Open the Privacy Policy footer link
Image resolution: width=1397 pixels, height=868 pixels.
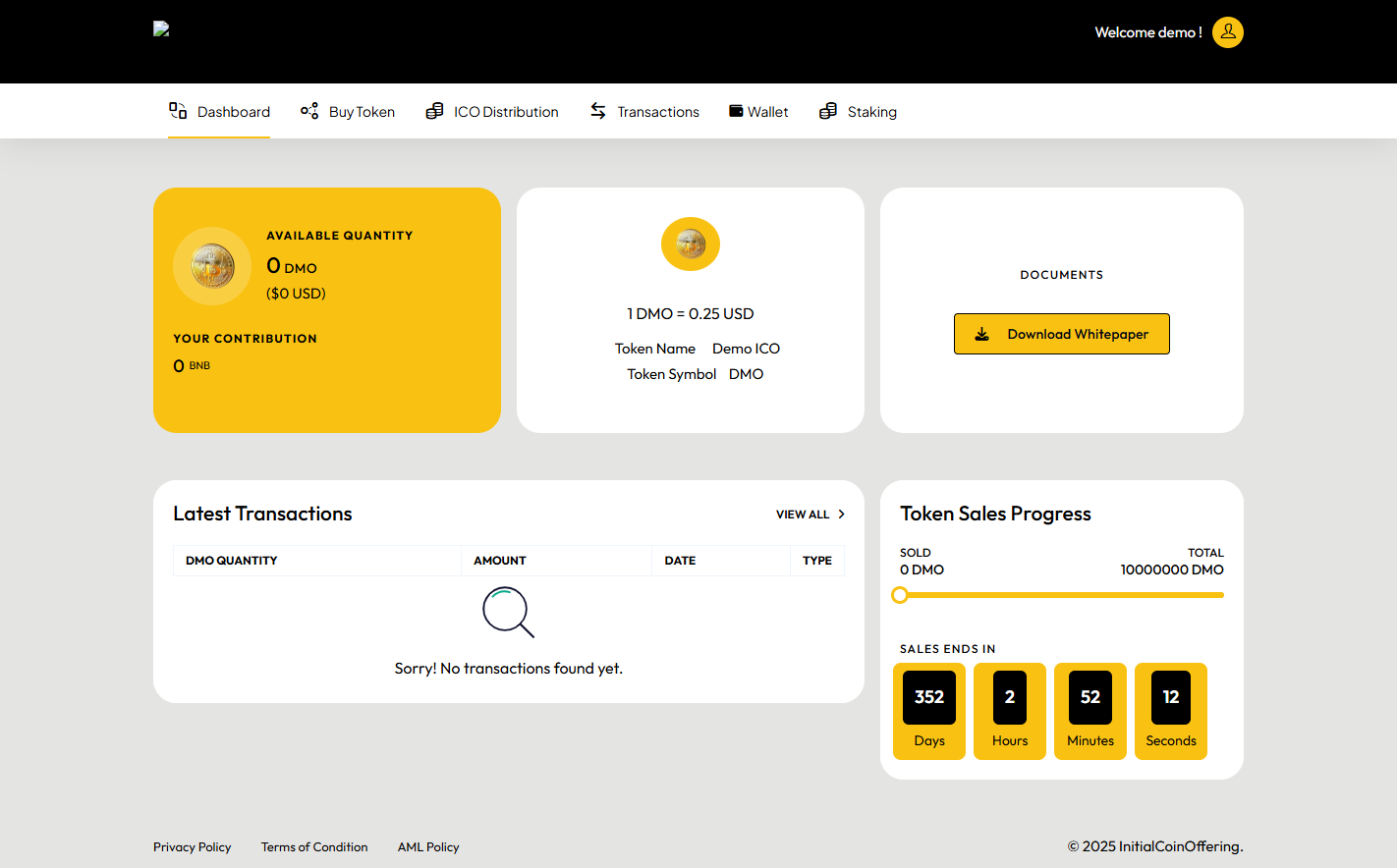click(193, 847)
